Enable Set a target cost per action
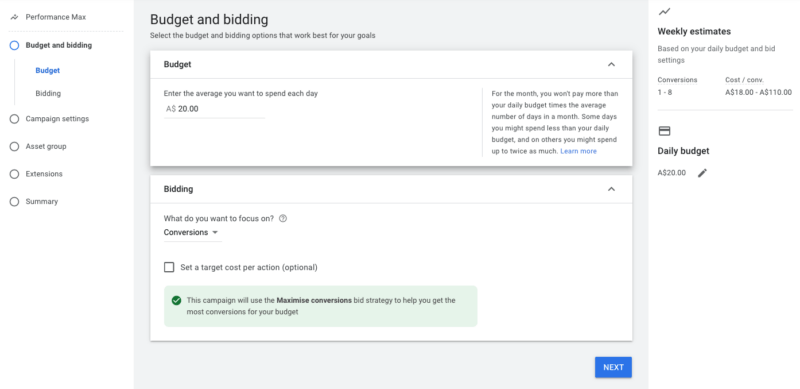Screen dimensions: 800x389 (x=169, y=268)
